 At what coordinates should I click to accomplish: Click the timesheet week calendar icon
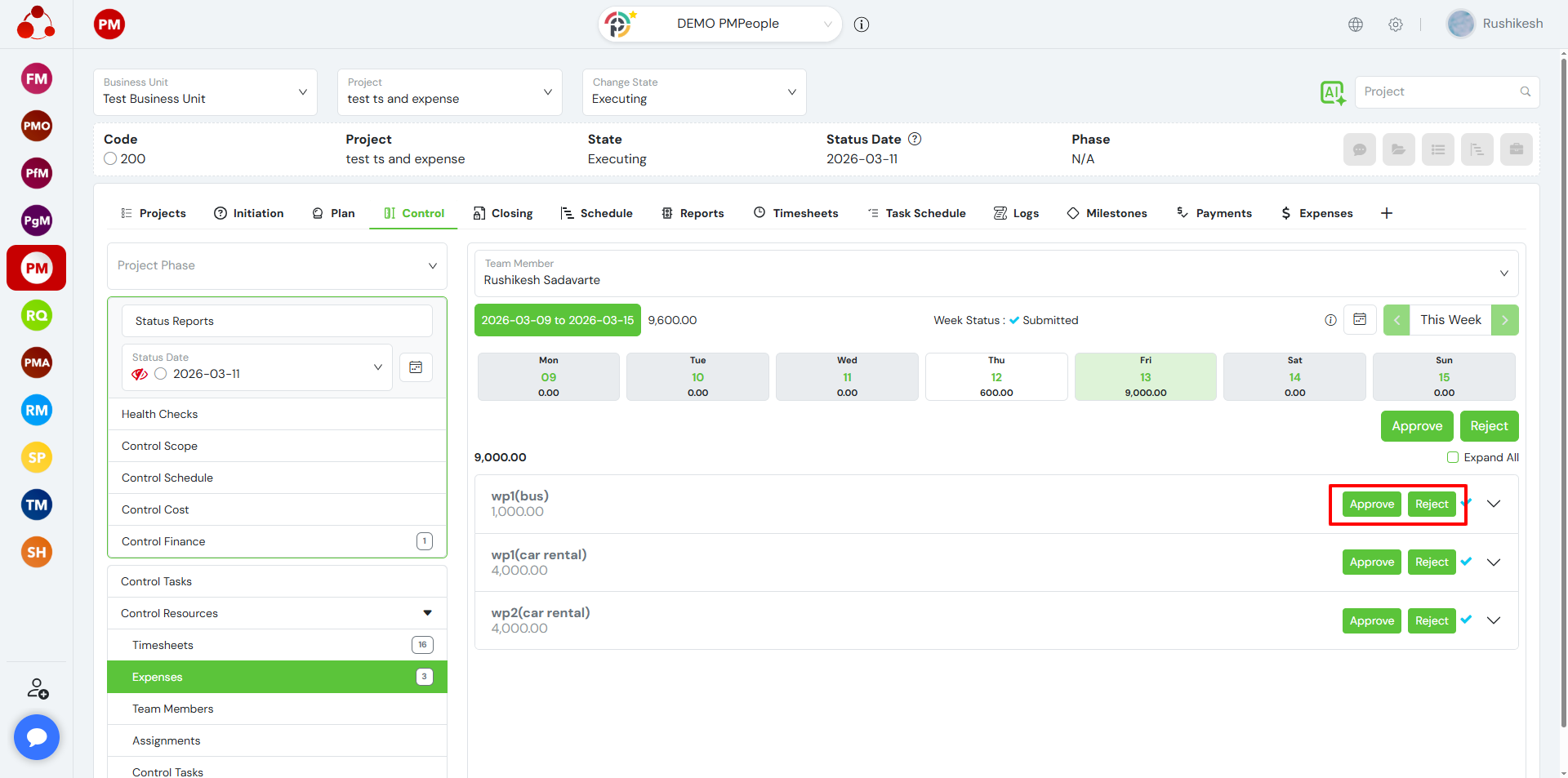click(x=1360, y=320)
